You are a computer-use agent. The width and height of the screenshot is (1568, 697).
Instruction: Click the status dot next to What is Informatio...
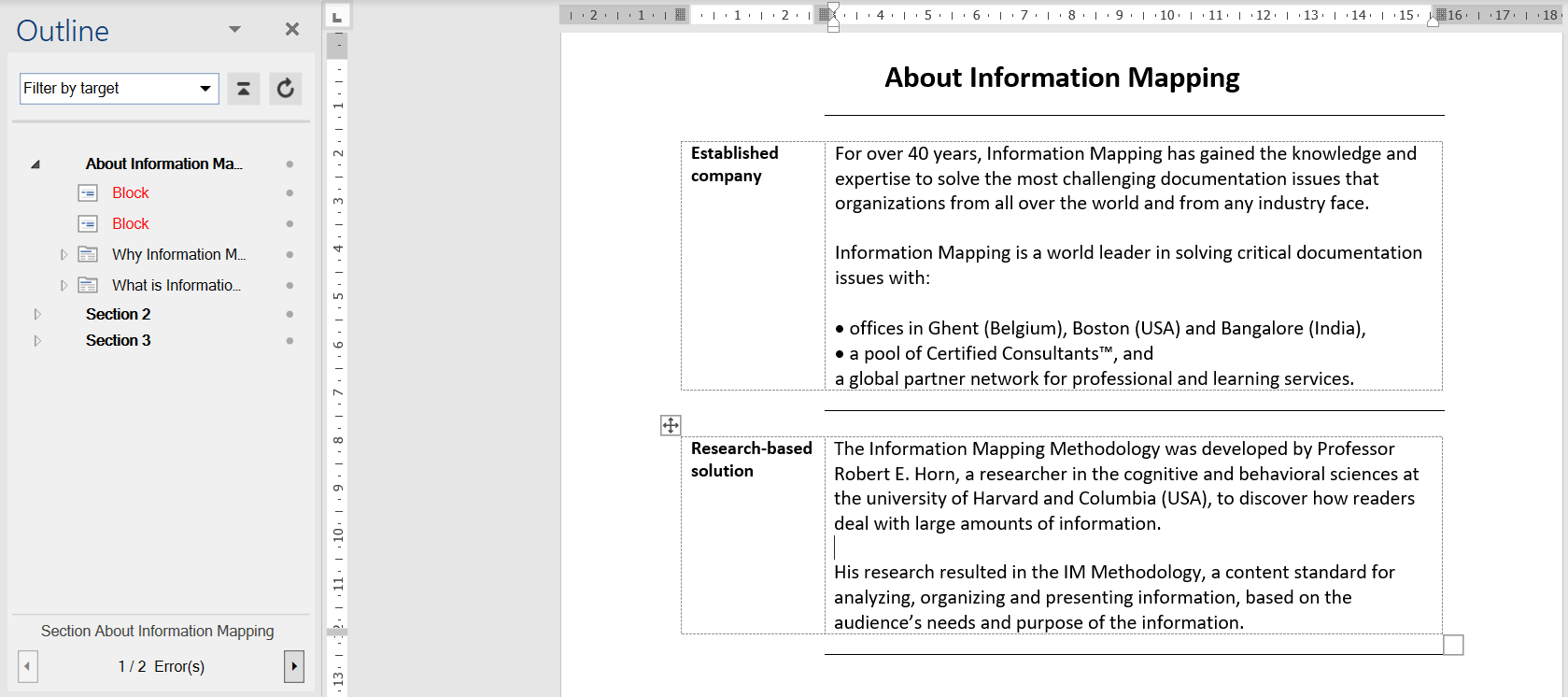pyautogui.click(x=290, y=286)
